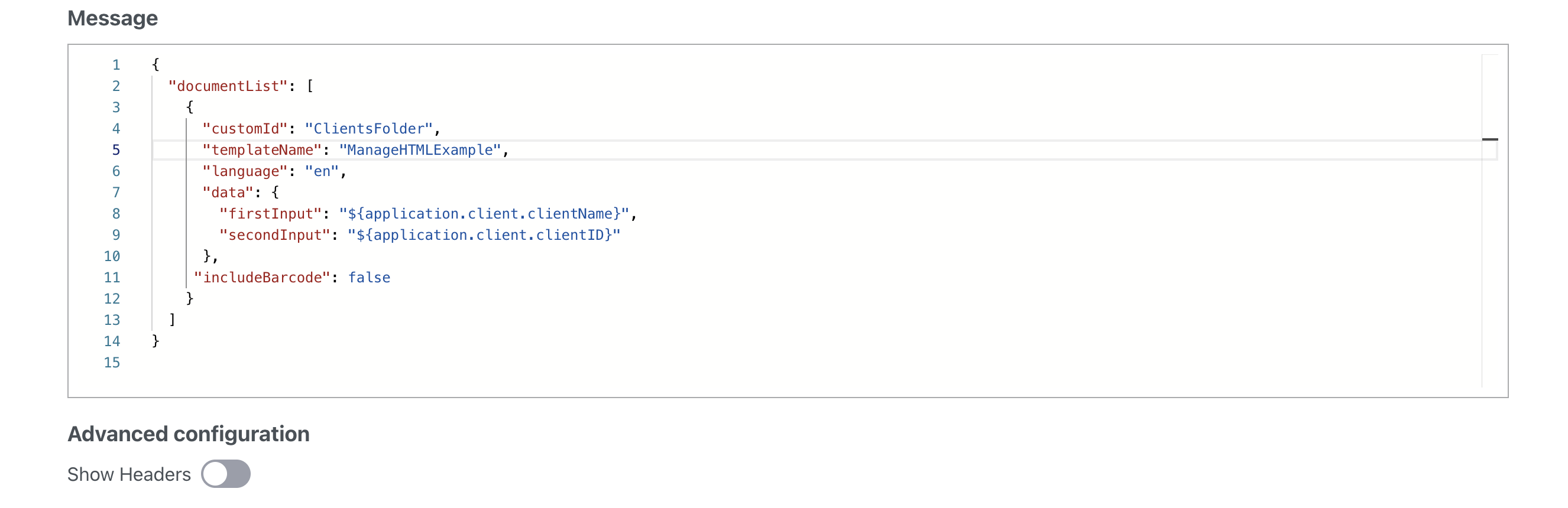Click line number 5 in the gutter
The width and height of the screenshot is (1568, 508).
[x=116, y=149]
